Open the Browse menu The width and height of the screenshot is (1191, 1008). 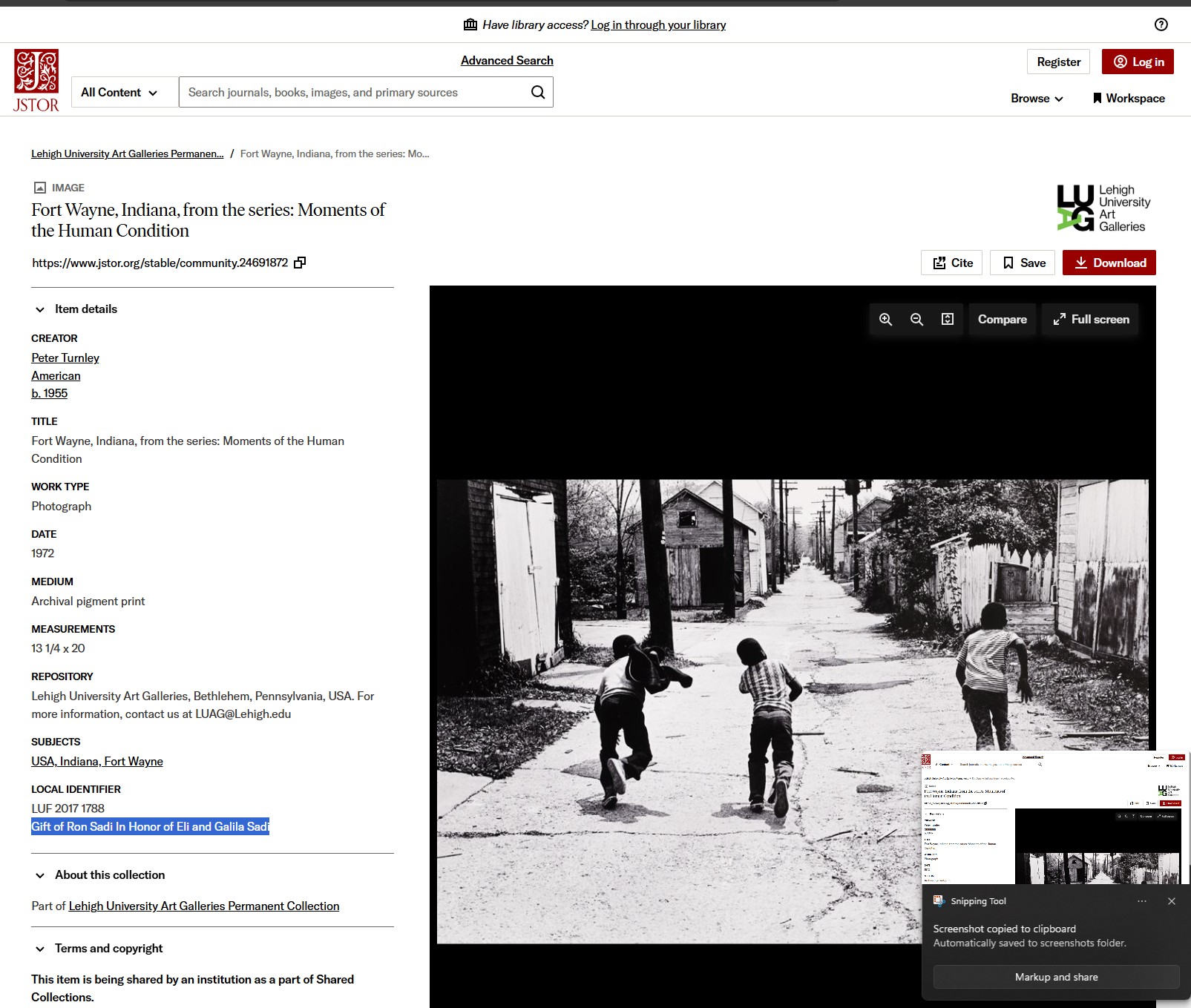[x=1036, y=99]
